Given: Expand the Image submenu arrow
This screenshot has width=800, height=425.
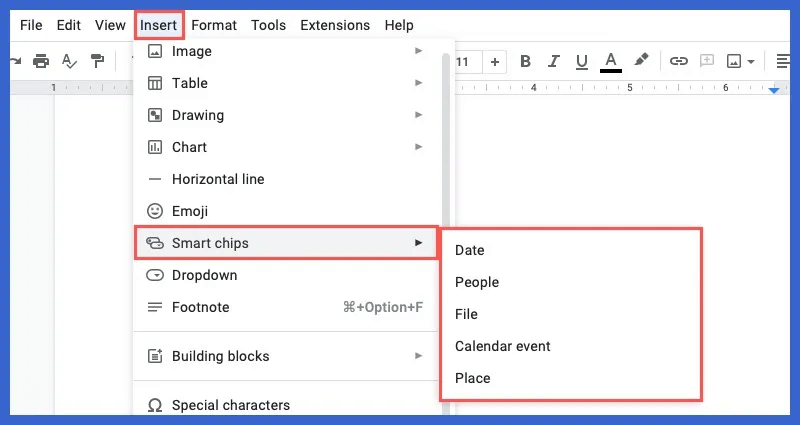Looking at the screenshot, I should [x=418, y=51].
